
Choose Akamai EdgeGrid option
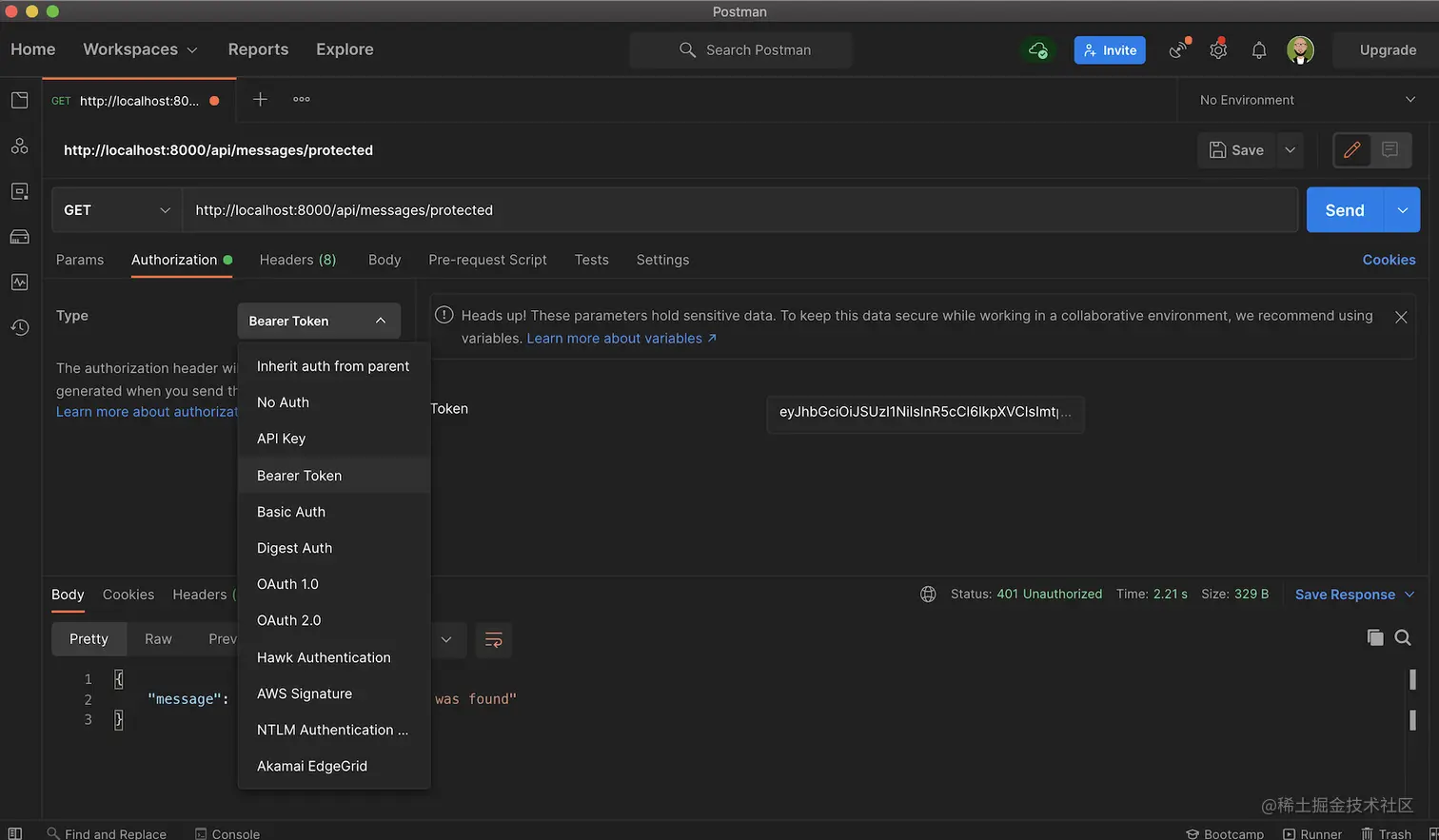[334, 766]
